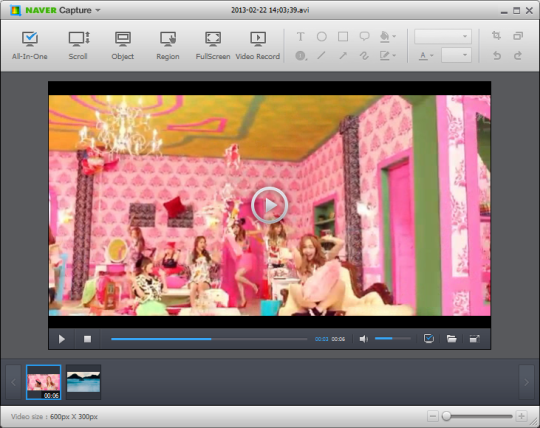The height and width of the screenshot is (428, 540).
Task: Capture the current video frame
Action: 429,339
